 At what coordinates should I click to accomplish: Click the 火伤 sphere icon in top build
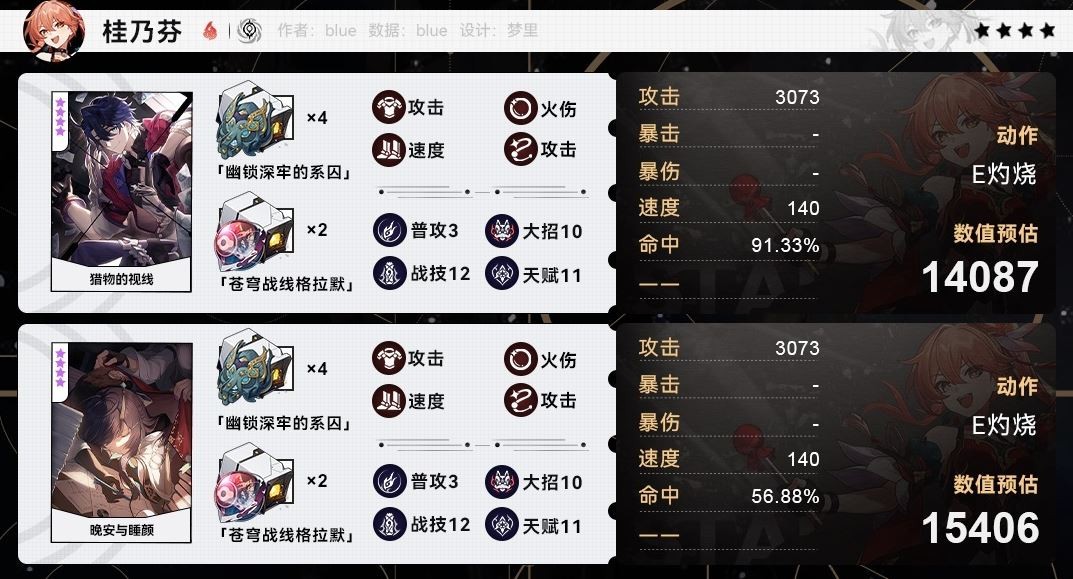click(521, 108)
